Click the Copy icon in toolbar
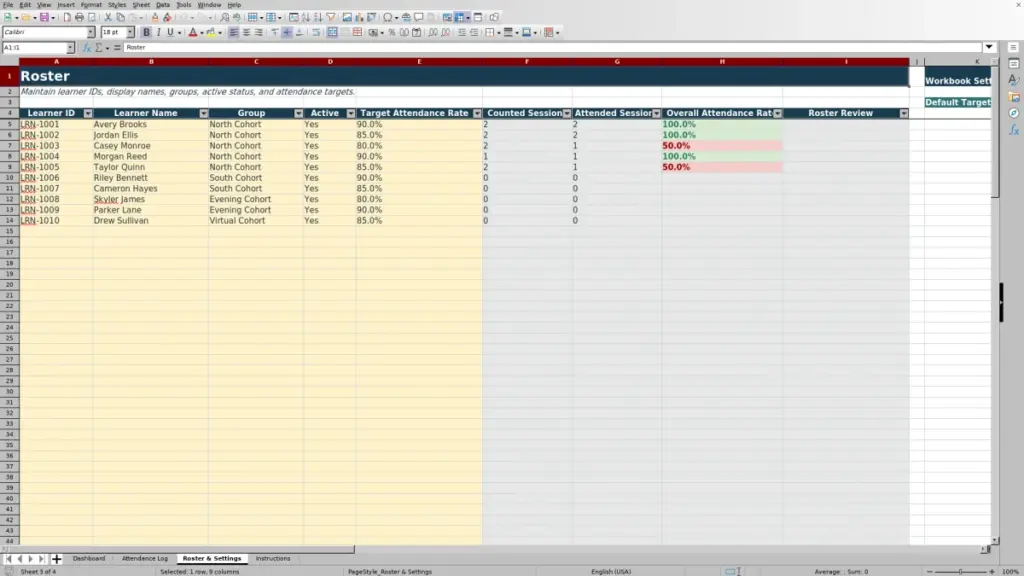Screen dimensions: 1024x576 coord(120,17)
